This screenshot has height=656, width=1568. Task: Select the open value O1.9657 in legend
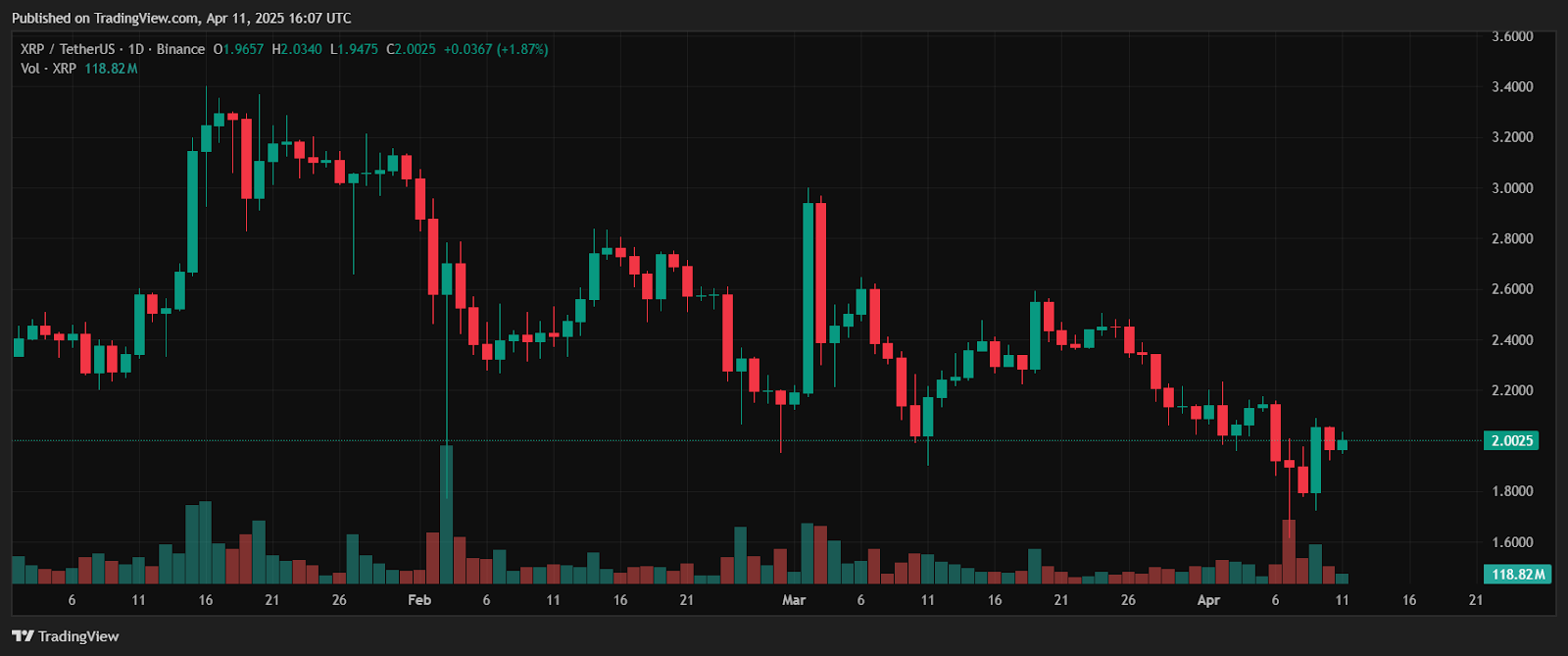(238, 49)
